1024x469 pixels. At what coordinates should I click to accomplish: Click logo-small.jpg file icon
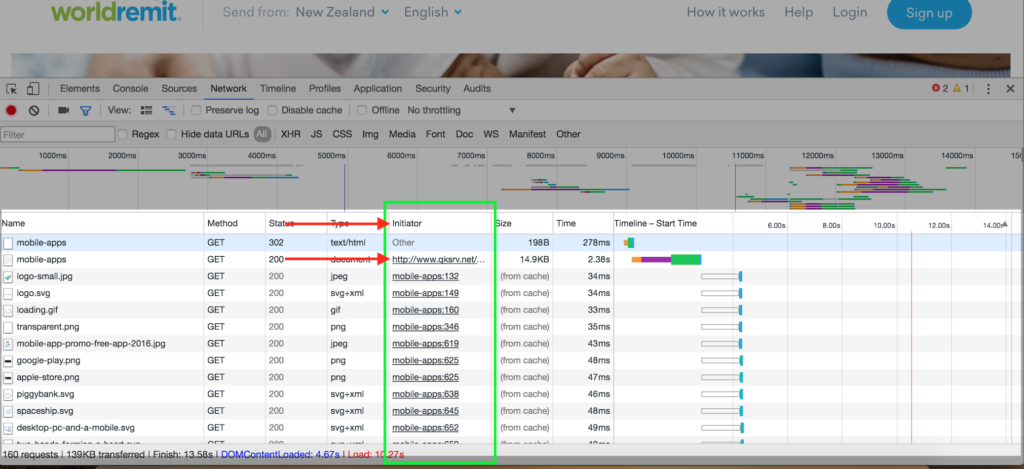coord(8,276)
